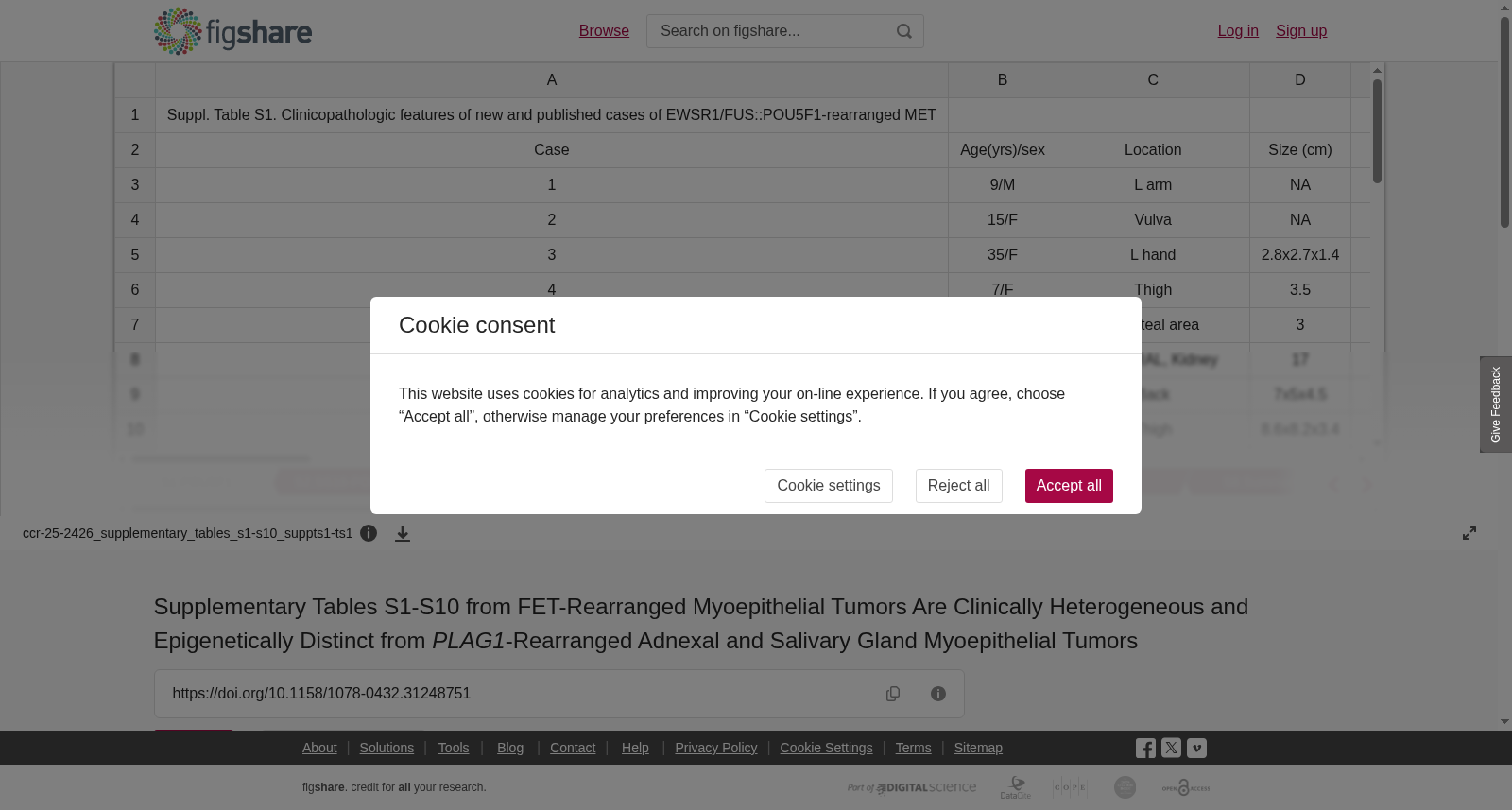Open the Give Feedback side tab
Image resolution: width=1512 pixels, height=810 pixels.
1495,405
